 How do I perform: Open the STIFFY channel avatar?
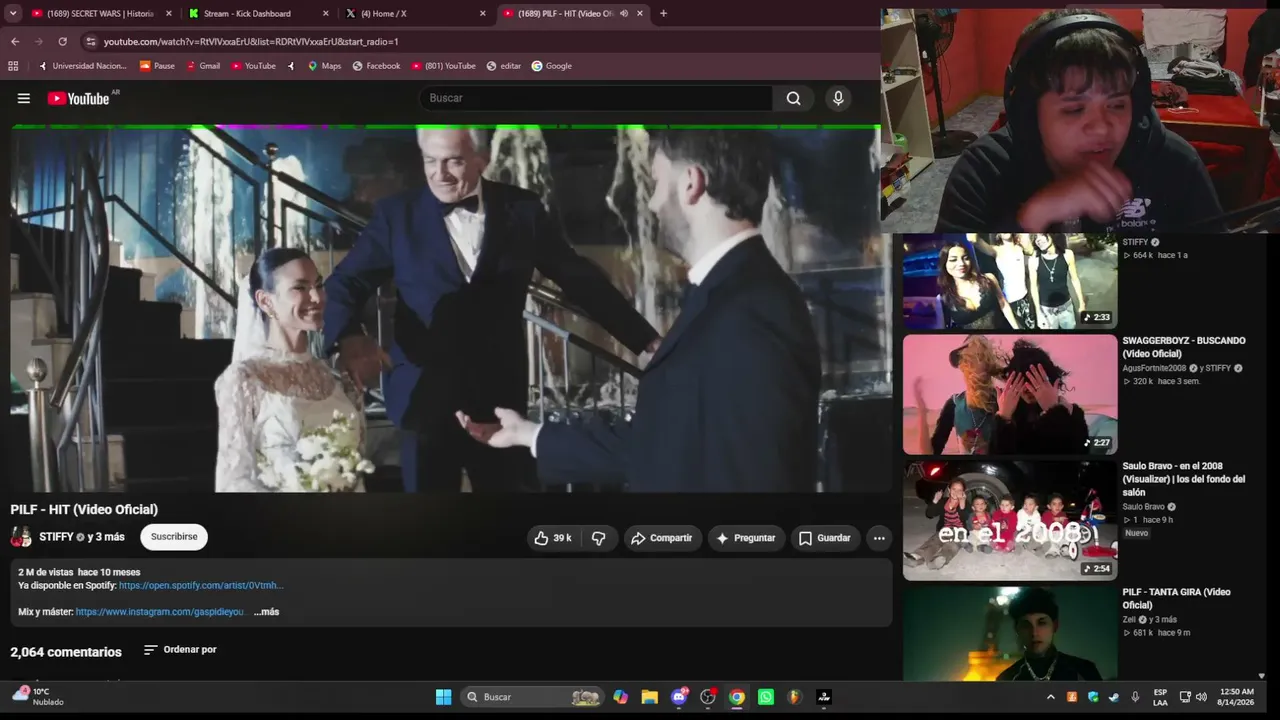21,537
